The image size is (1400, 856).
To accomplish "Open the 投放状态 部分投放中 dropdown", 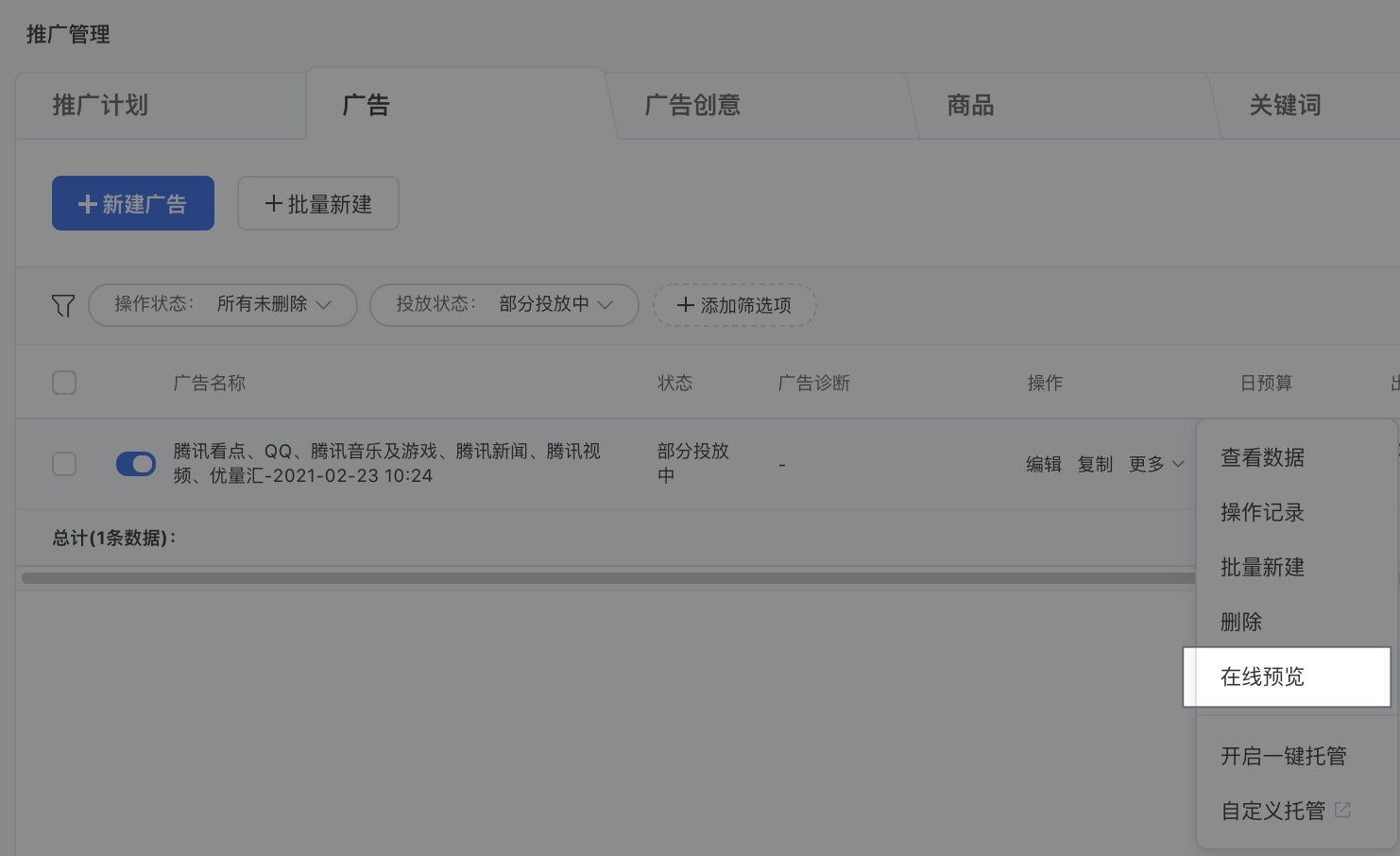I will coord(504,305).
